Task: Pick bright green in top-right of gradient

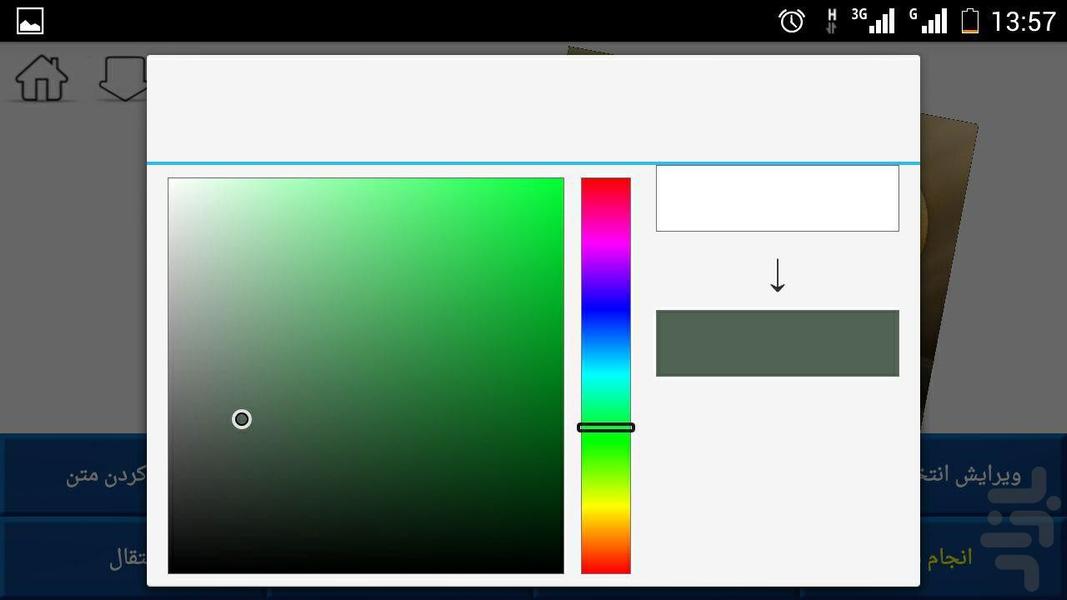Action: point(555,186)
